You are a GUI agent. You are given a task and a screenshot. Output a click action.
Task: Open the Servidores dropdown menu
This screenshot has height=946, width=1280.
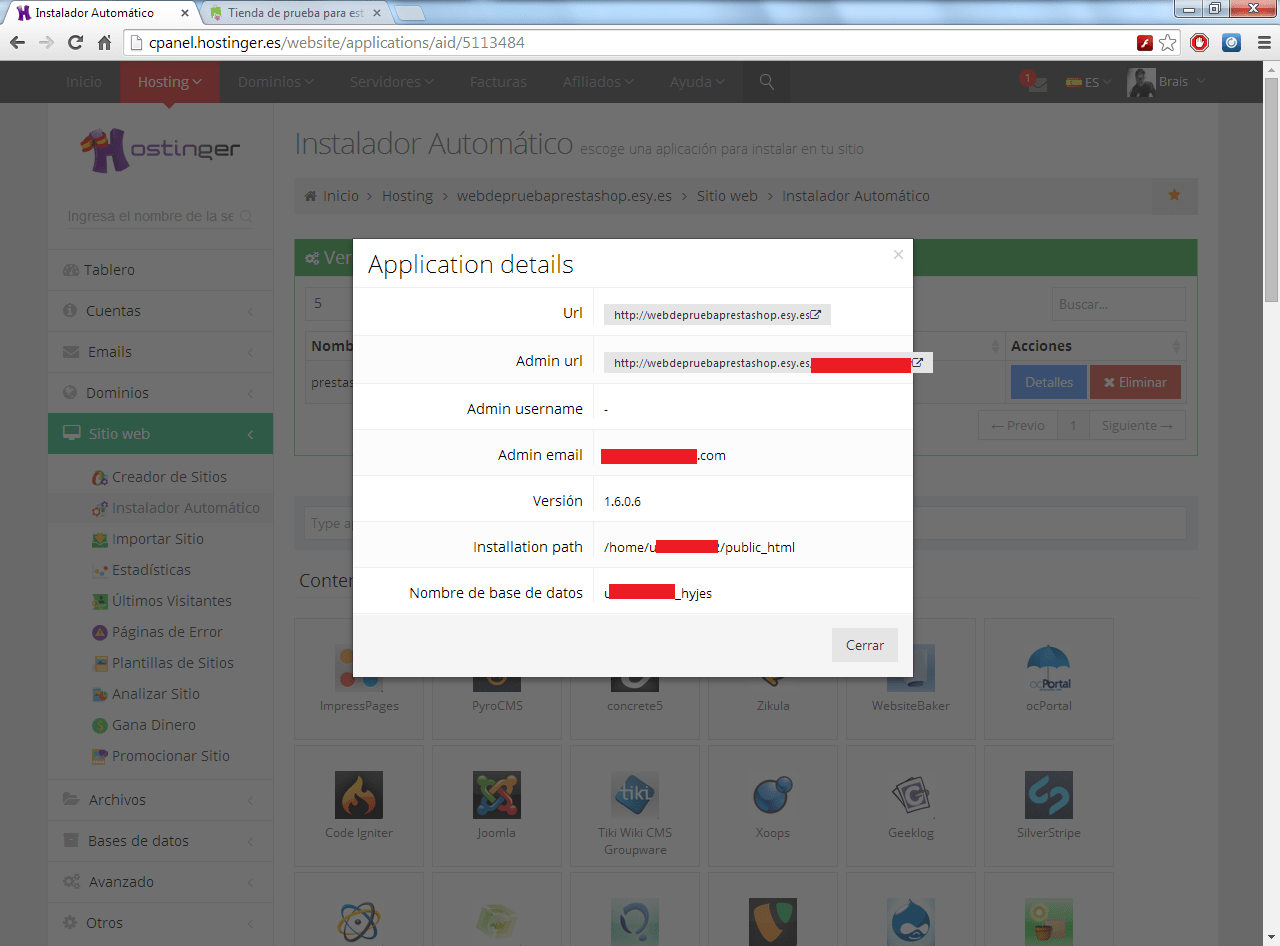click(391, 82)
